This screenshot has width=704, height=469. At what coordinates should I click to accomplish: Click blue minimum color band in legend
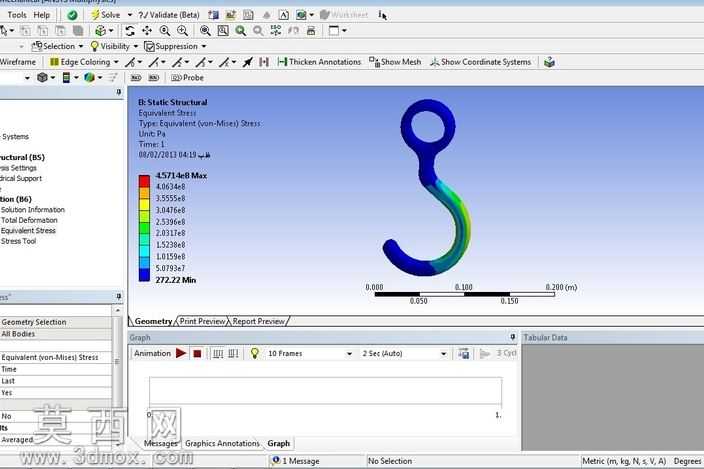coord(144,275)
